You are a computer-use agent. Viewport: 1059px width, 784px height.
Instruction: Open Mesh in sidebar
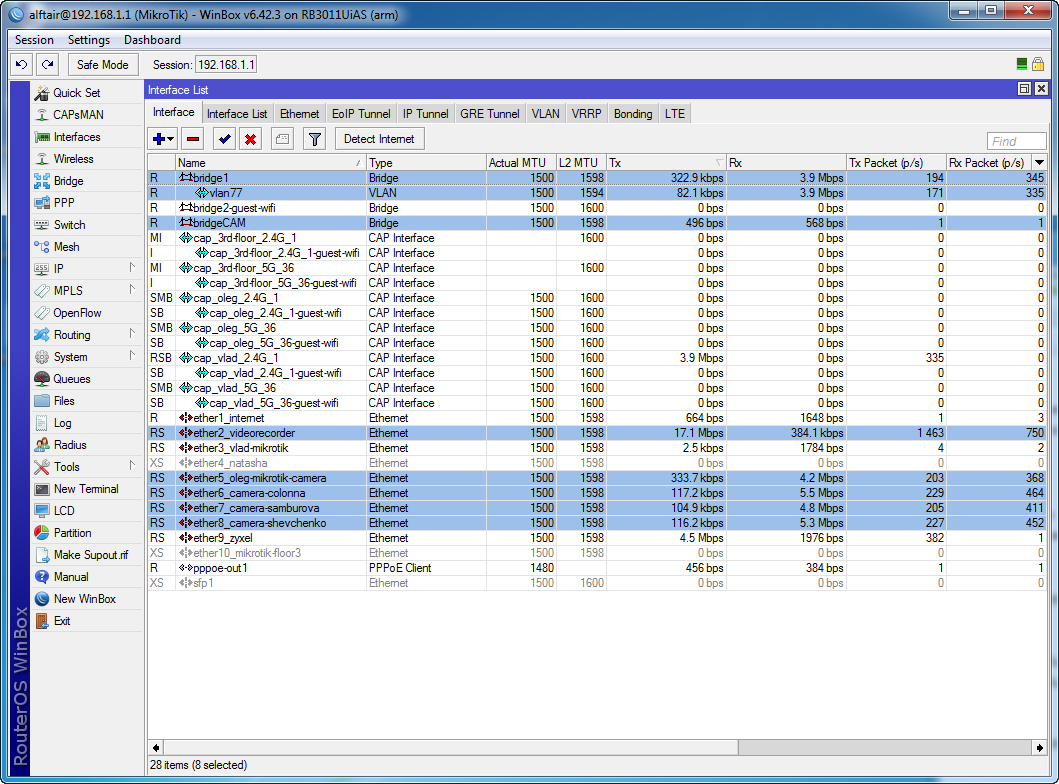pyautogui.click(x=66, y=247)
